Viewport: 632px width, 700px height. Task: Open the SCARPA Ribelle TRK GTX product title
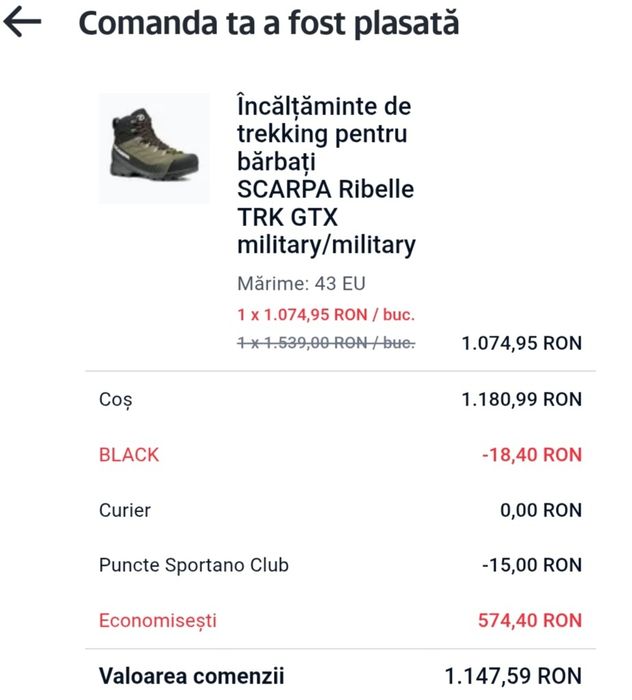click(326, 175)
